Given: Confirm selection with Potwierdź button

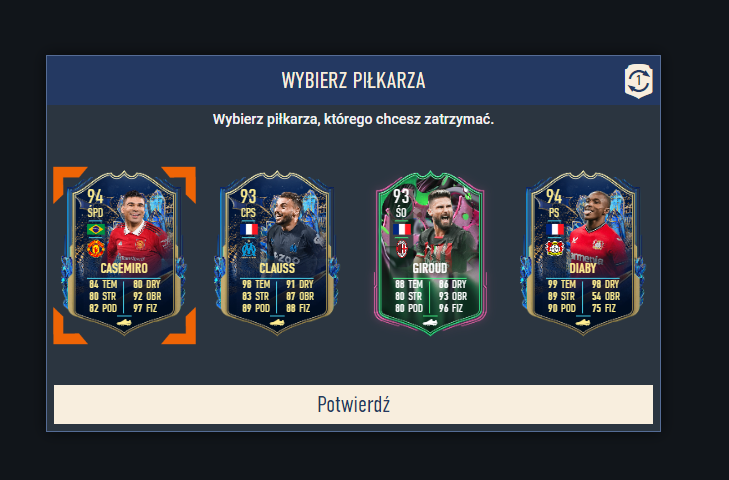Looking at the screenshot, I should point(353,404).
